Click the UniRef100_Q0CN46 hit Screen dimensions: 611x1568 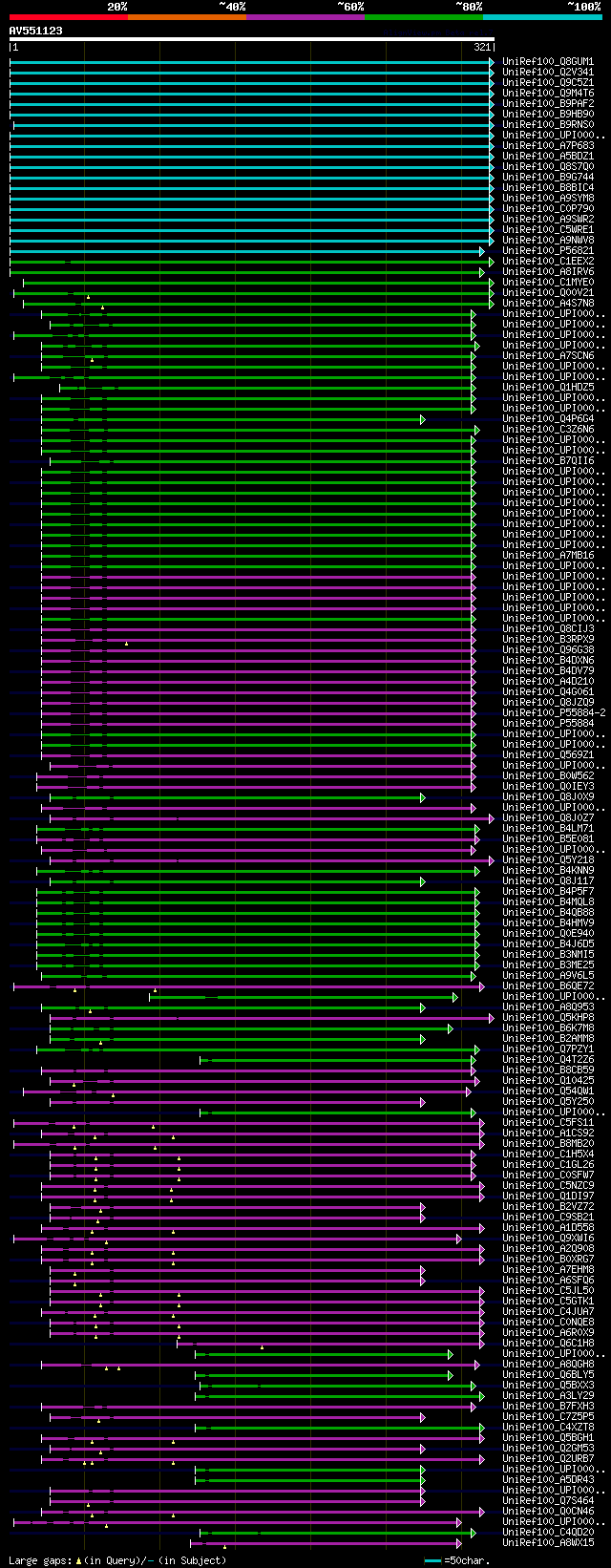coord(548,1512)
